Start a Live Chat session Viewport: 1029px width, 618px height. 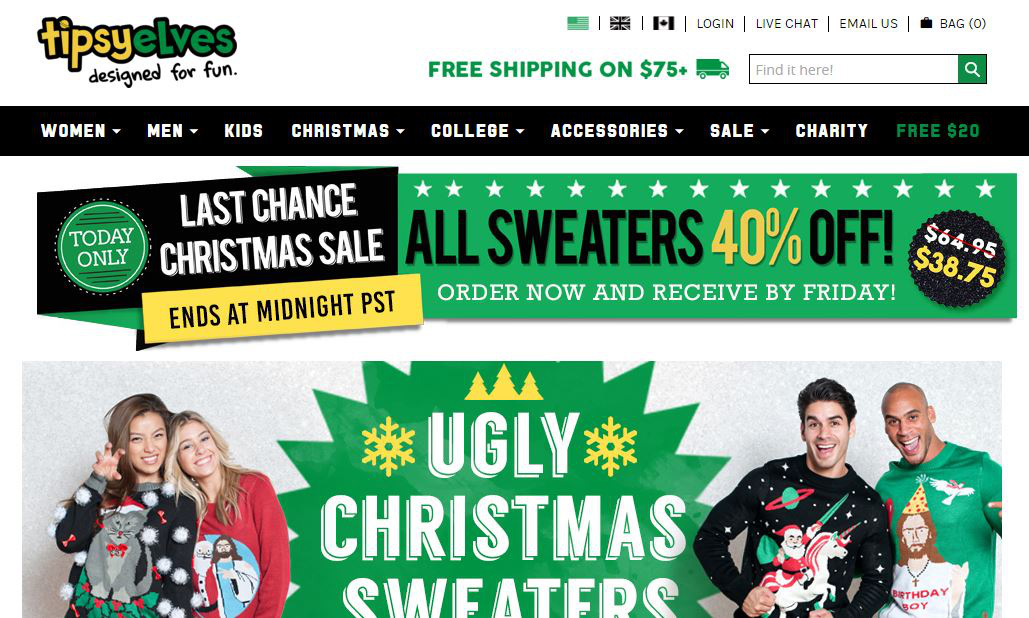787,24
